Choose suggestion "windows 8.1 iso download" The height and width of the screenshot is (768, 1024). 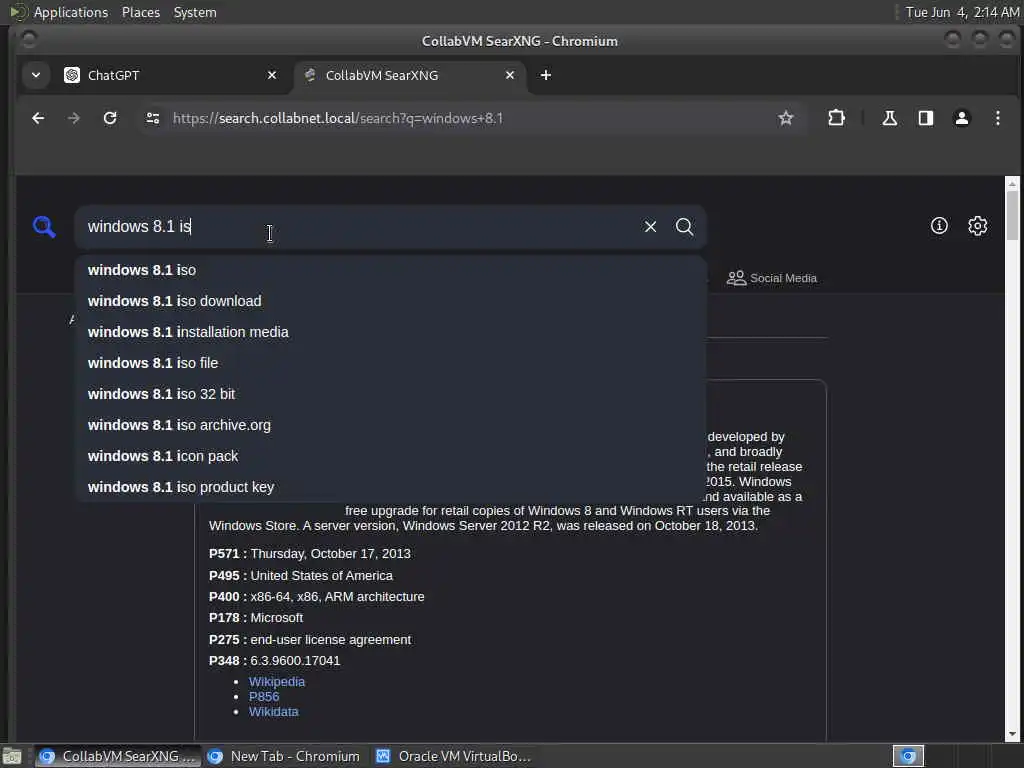(391, 301)
